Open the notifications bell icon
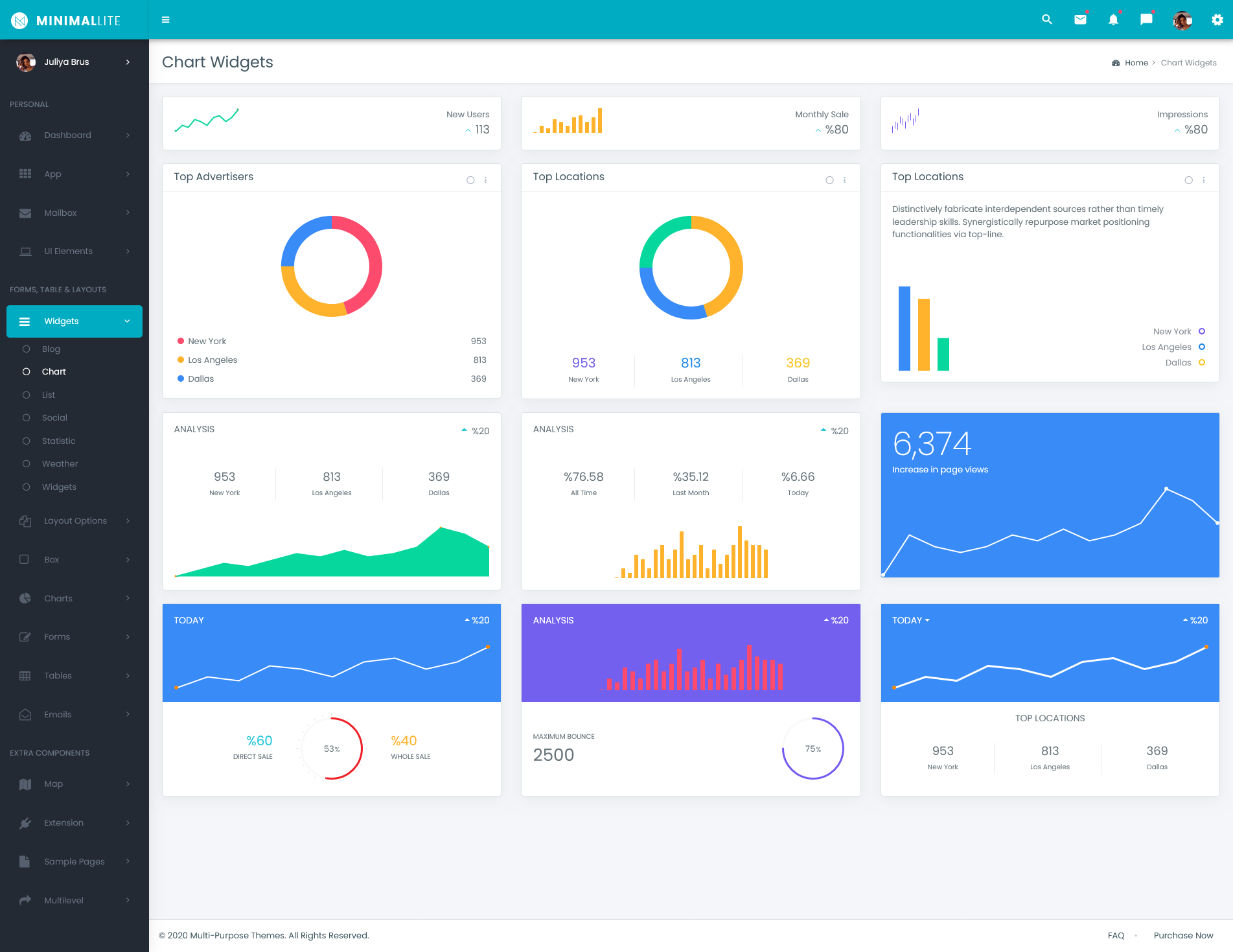 [x=1113, y=19]
